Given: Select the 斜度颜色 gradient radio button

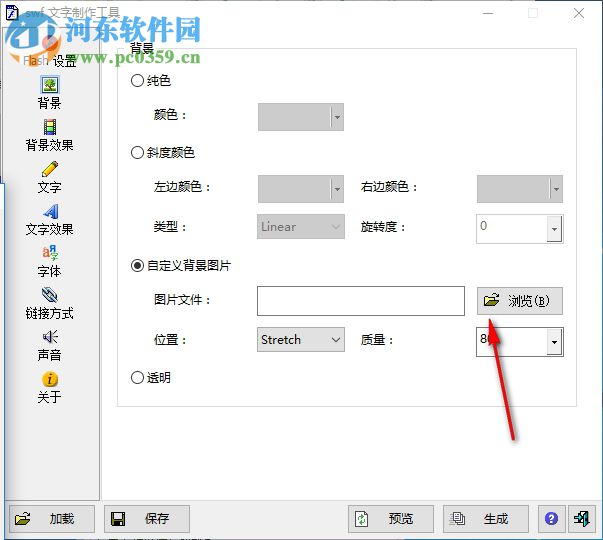Looking at the screenshot, I should pos(137,153).
